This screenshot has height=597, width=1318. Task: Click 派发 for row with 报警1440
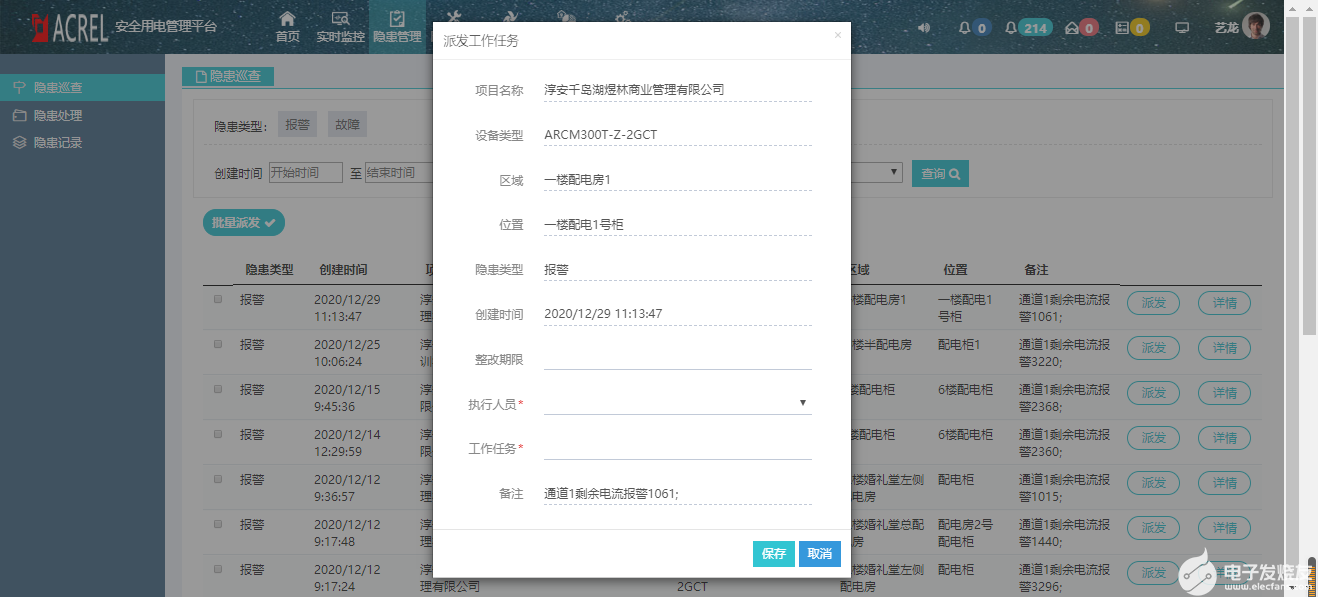click(x=1153, y=528)
